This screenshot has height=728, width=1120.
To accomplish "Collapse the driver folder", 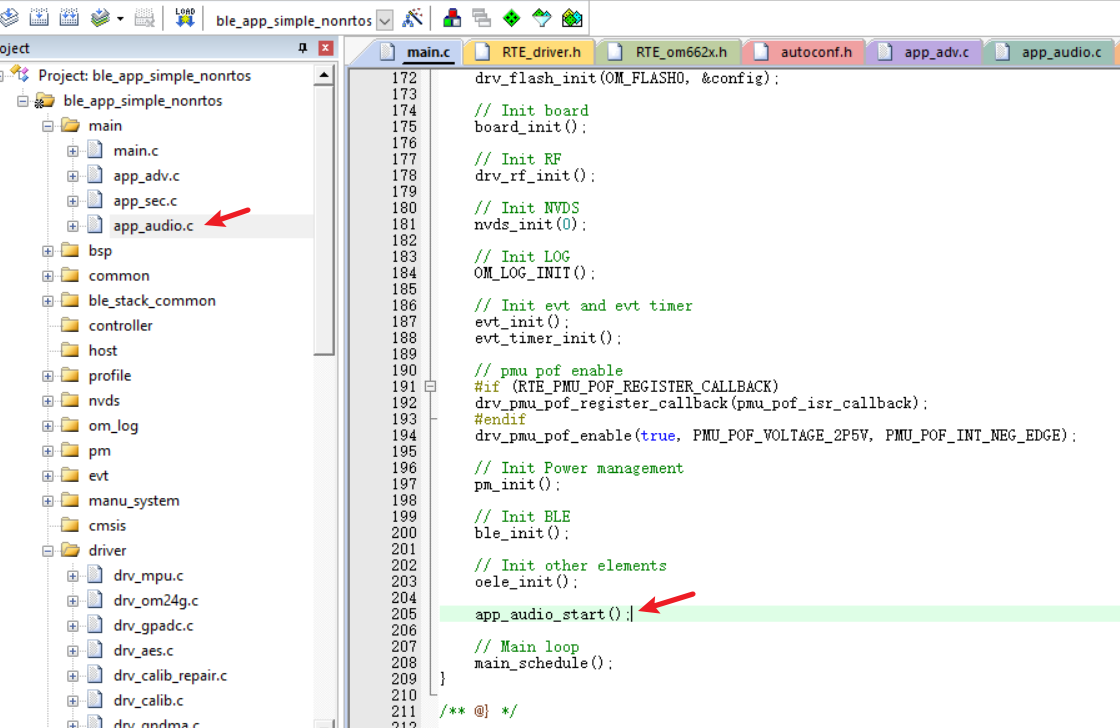I will pos(48,551).
